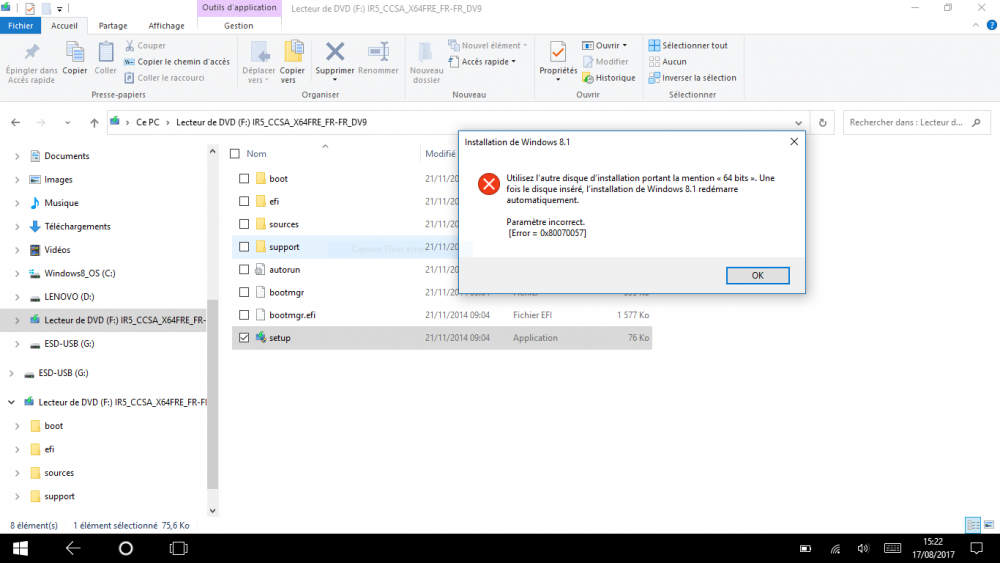Screen dimensions: 1000x563
Task: Expand the Images tree node
Action: (x=17, y=180)
